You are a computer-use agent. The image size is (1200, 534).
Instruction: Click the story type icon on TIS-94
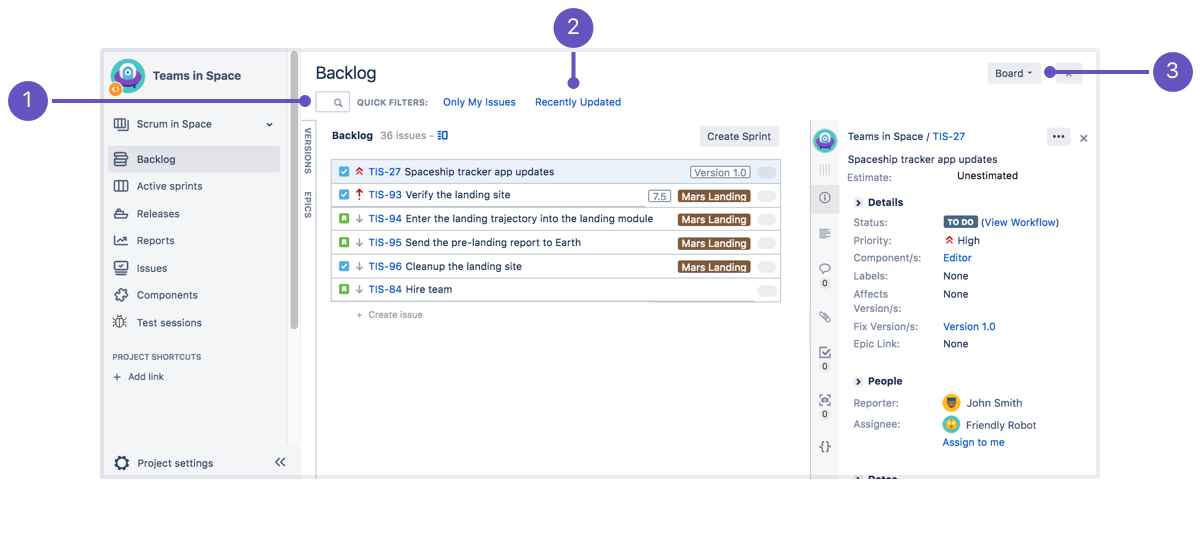344,218
